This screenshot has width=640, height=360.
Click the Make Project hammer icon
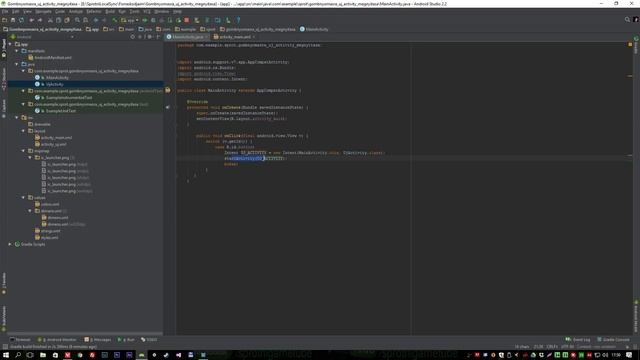(x=115, y=20)
